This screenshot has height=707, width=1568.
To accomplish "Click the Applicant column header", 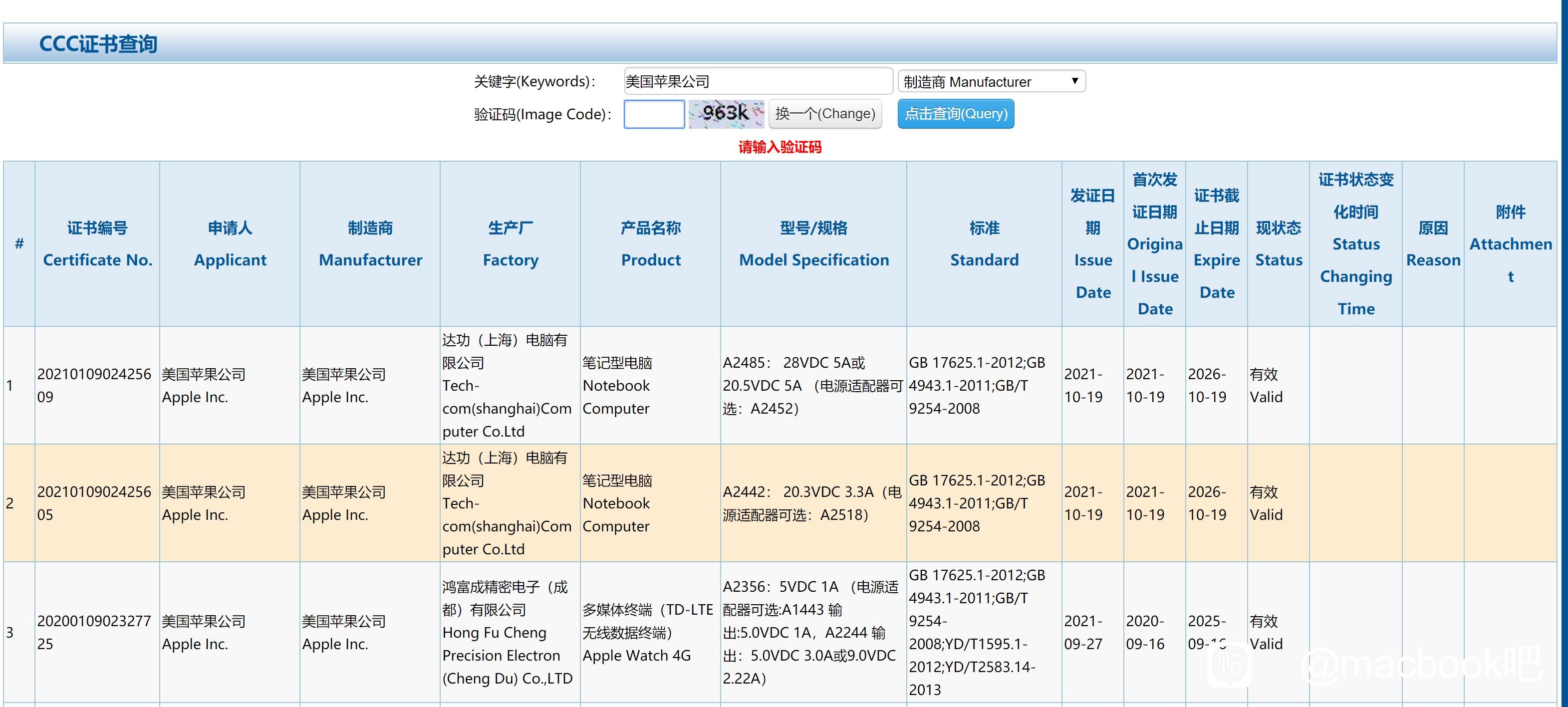I will (230, 244).
